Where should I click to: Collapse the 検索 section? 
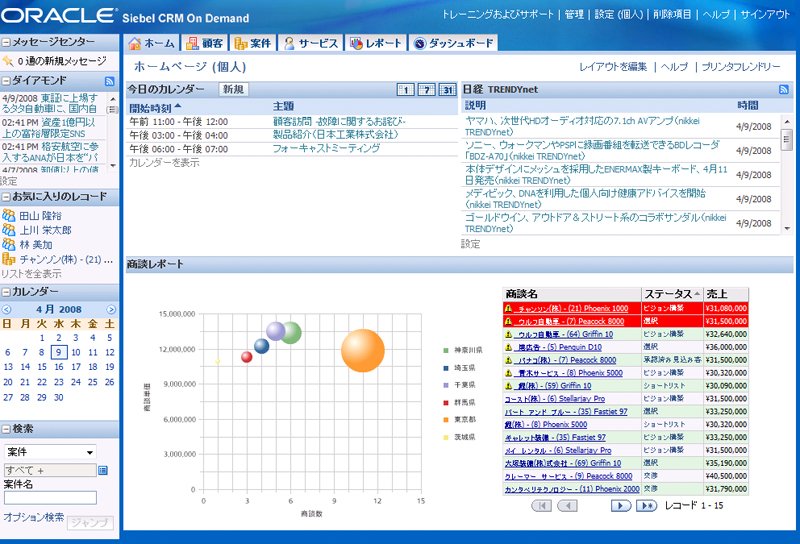coord(6,429)
